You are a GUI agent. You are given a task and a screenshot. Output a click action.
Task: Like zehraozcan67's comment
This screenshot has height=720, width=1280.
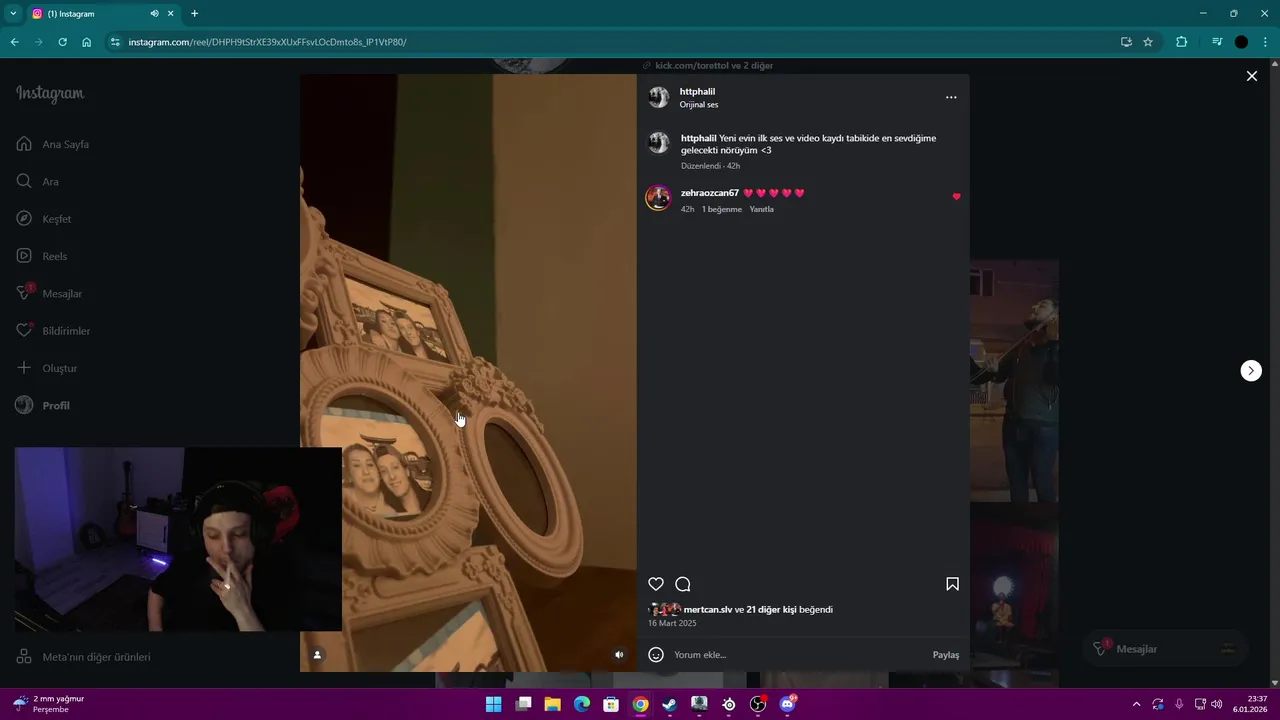tap(956, 197)
